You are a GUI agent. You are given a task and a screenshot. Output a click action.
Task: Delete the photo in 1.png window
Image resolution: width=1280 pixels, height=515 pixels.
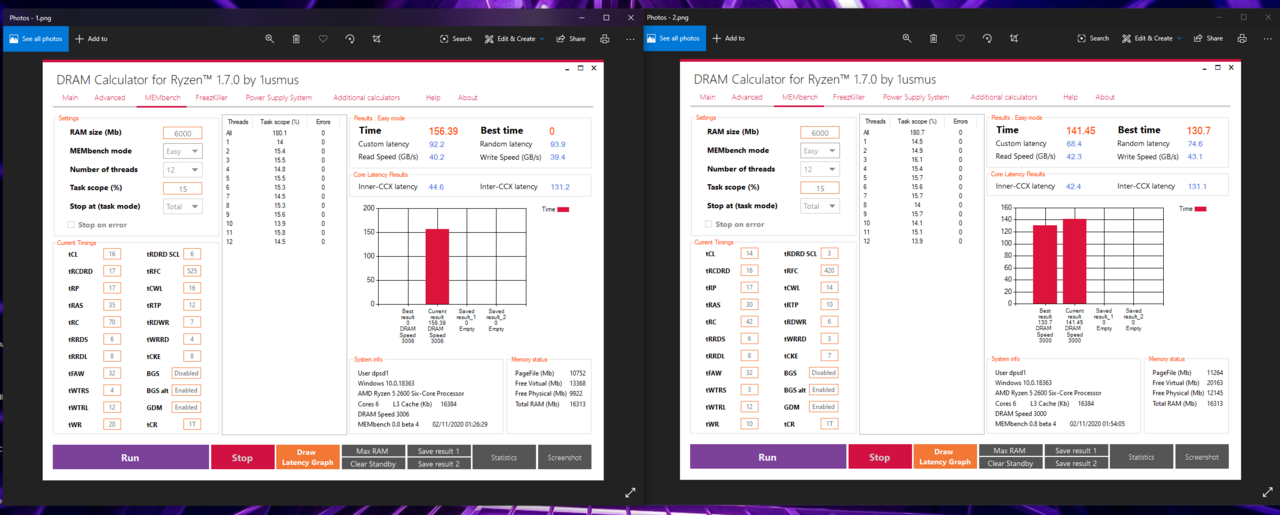296,39
